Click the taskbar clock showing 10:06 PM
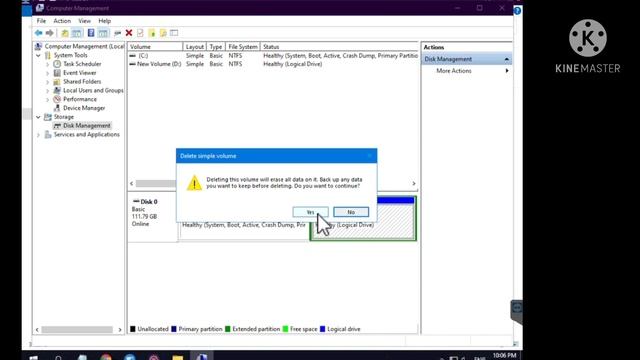The width and height of the screenshot is (640, 360). coord(504,356)
